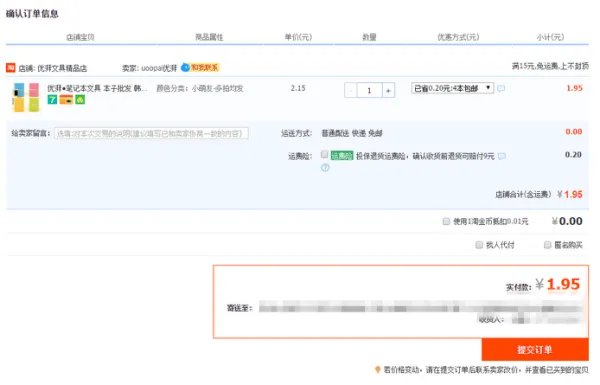Click the 单价(元) column header

[x=298, y=37]
